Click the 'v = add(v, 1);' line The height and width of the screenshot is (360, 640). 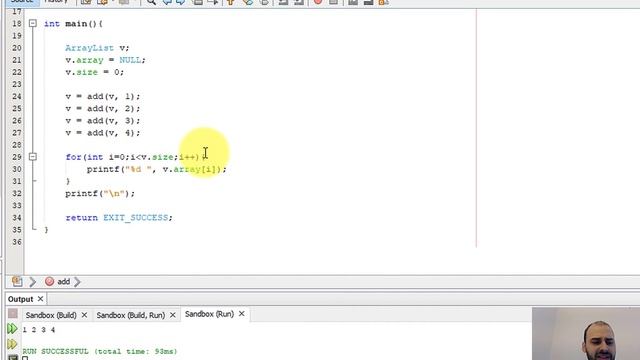click(x=102, y=96)
